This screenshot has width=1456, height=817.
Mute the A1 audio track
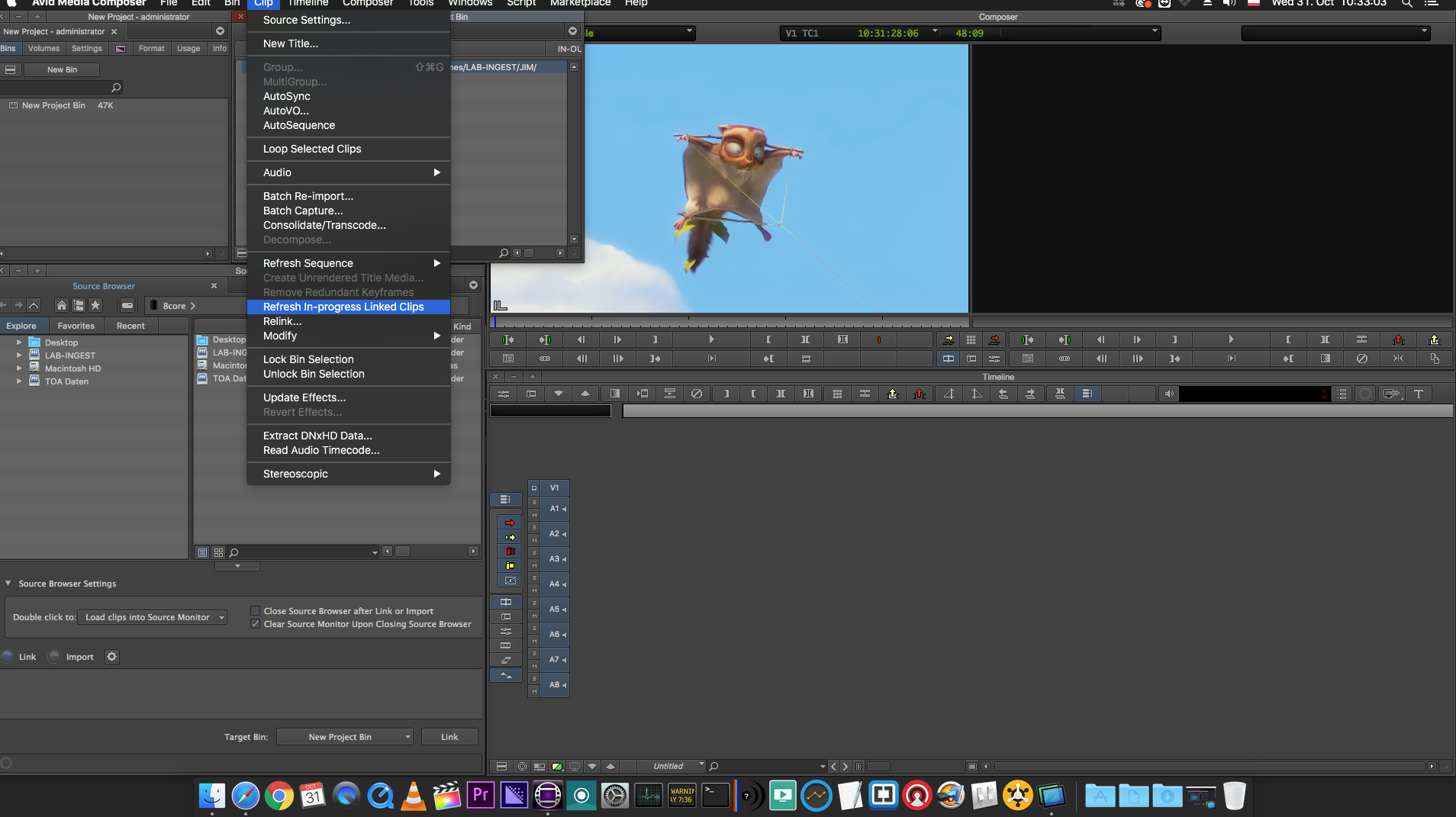tap(534, 515)
